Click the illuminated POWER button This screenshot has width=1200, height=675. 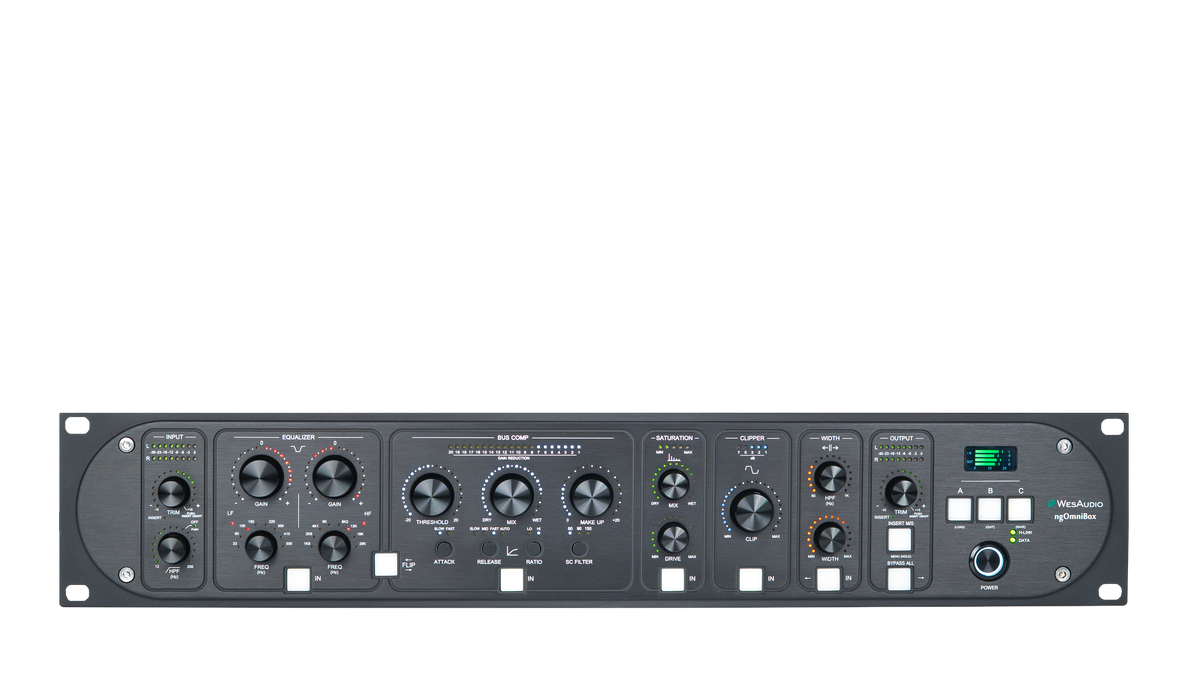click(x=989, y=561)
